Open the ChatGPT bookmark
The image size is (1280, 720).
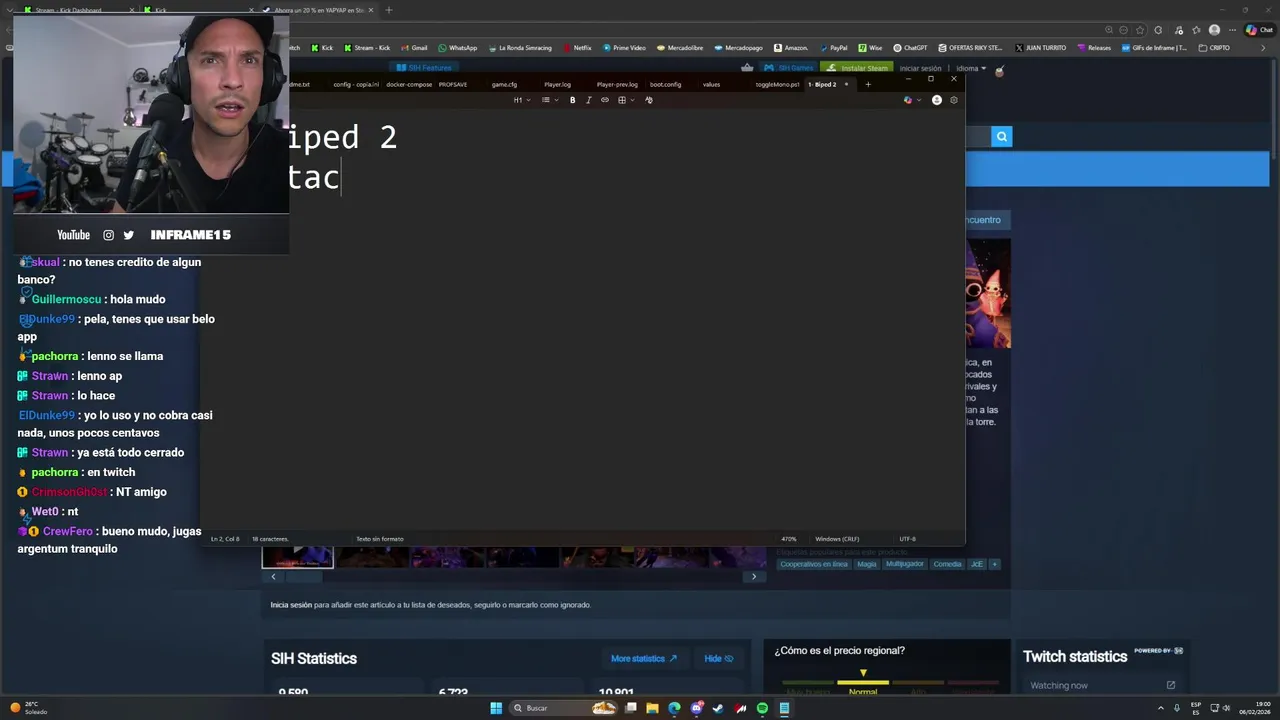point(910,47)
